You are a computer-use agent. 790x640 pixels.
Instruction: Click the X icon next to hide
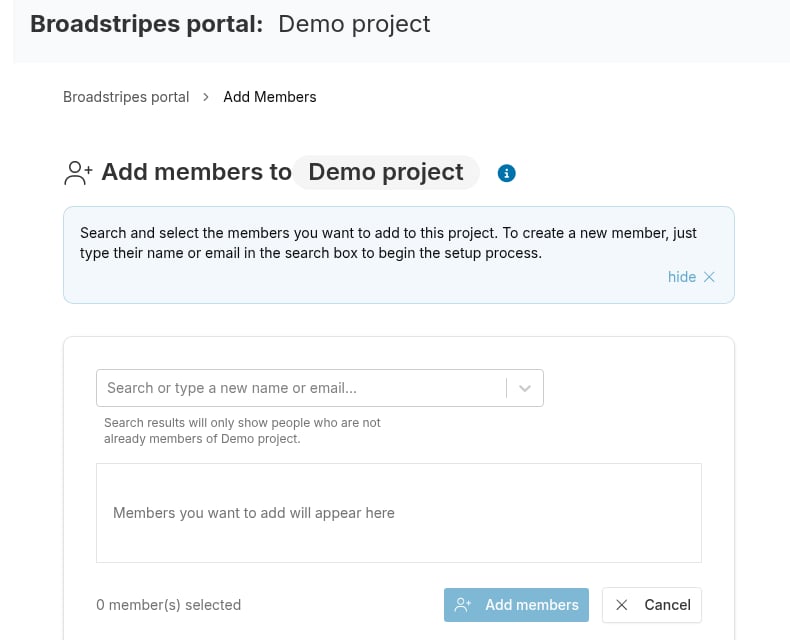pyautogui.click(x=709, y=277)
